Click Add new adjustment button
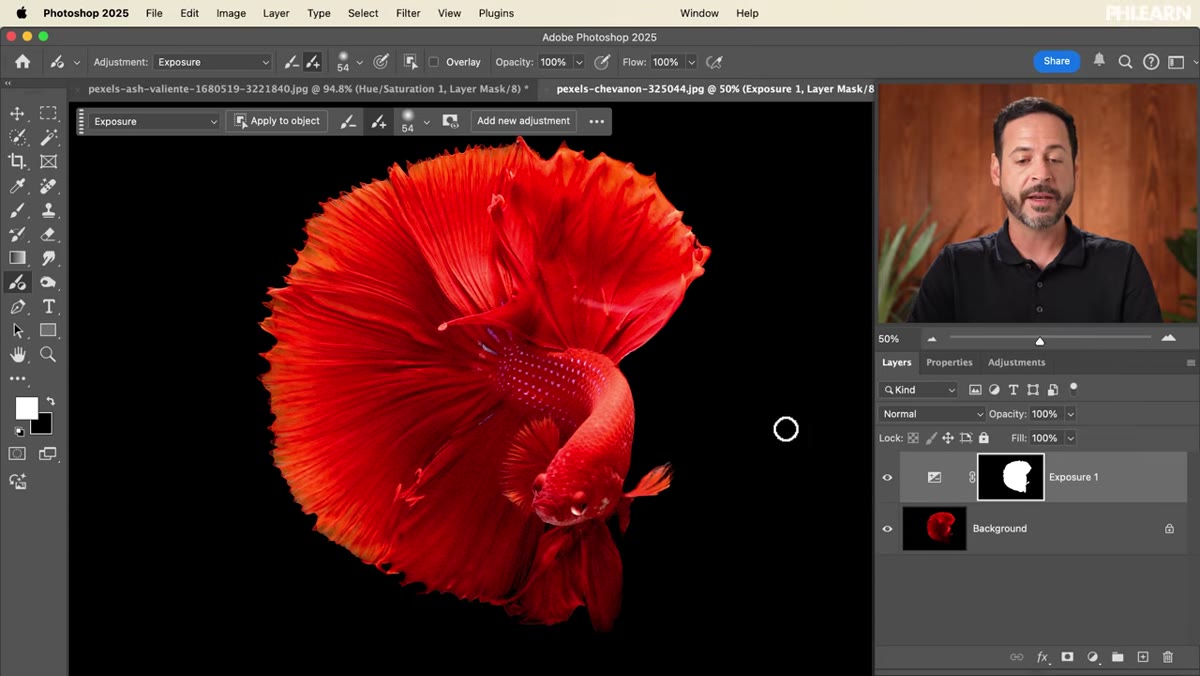Image resolution: width=1200 pixels, height=676 pixels. (523, 121)
